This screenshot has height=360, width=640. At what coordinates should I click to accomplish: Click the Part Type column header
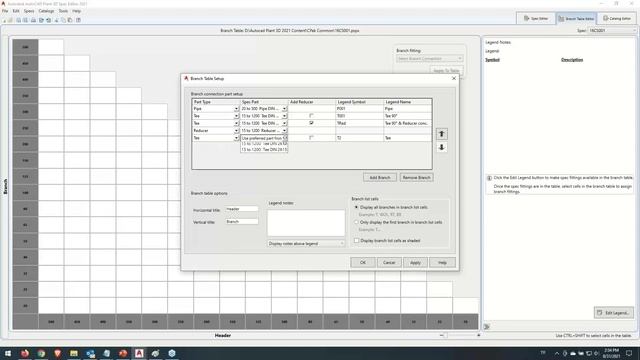click(x=216, y=102)
